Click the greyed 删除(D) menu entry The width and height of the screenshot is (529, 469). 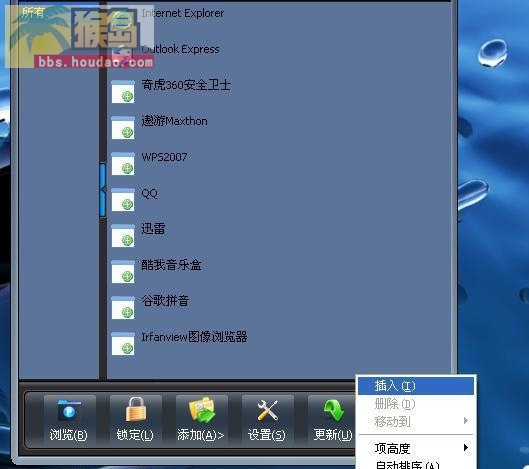416,404
